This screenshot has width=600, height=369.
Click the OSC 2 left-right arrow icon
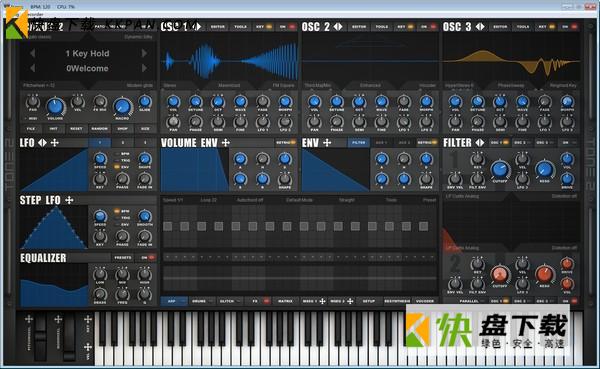tap(338, 27)
